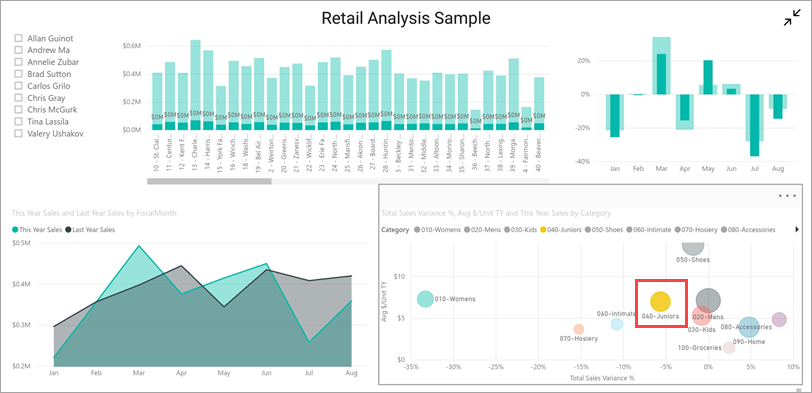Select the gray 020-Mens bubble

708,300
